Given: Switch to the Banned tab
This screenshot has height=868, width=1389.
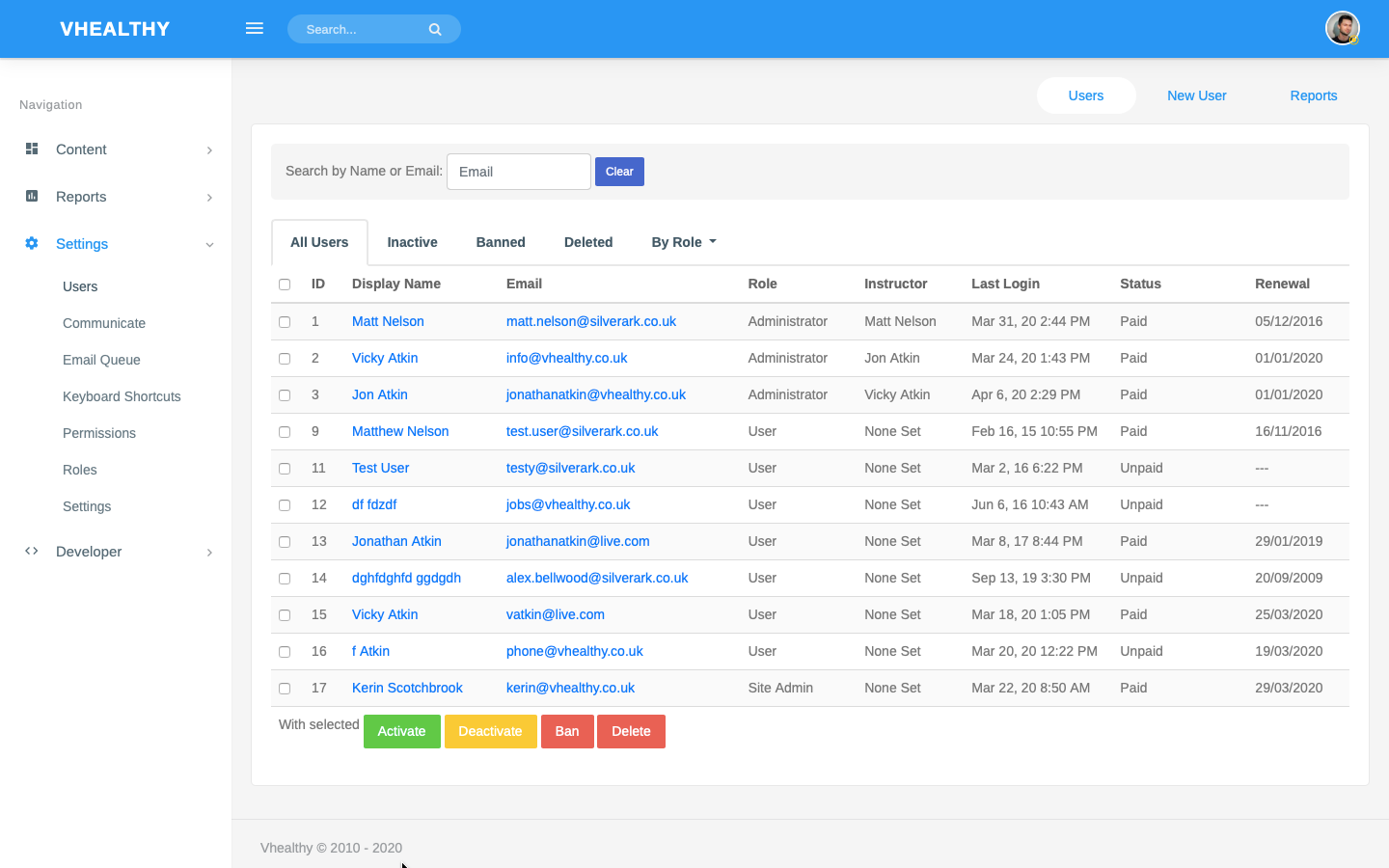Looking at the screenshot, I should coord(501,242).
